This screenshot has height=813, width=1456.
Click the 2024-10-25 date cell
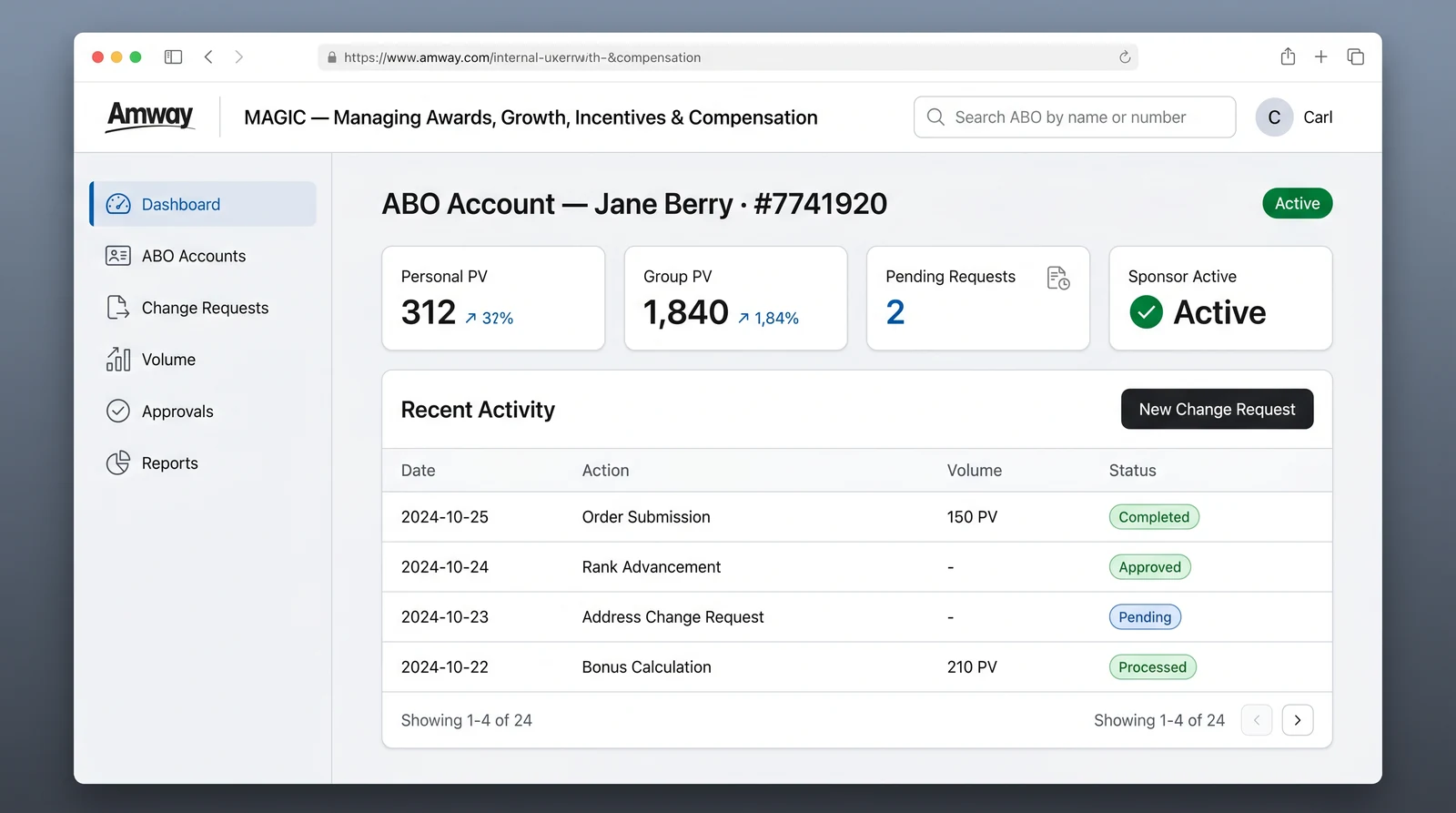click(x=445, y=517)
